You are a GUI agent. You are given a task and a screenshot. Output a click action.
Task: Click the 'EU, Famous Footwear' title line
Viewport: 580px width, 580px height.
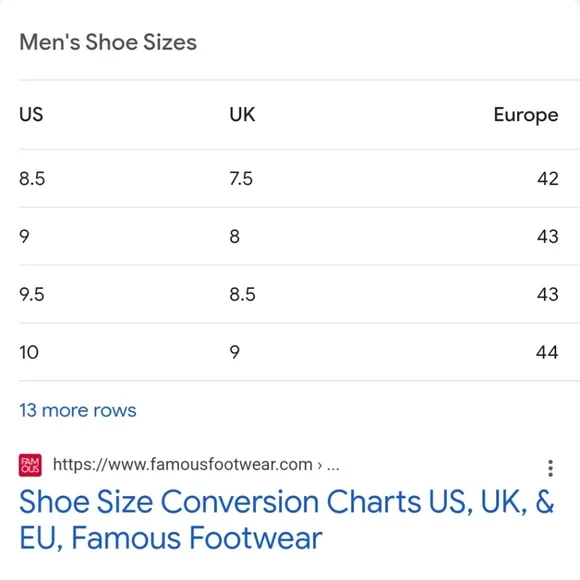point(171,537)
